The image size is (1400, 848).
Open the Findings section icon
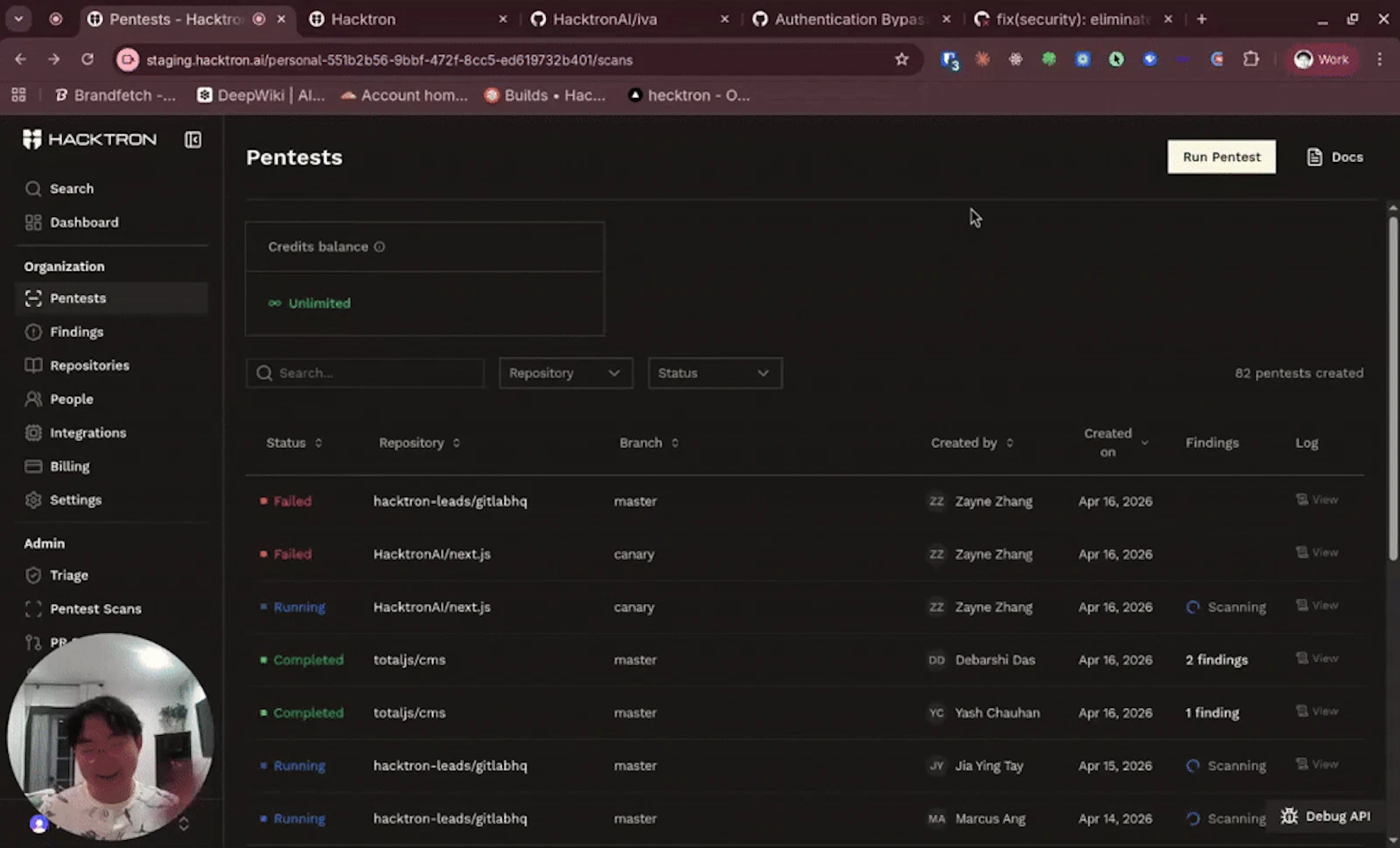click(x=33, y=332)
